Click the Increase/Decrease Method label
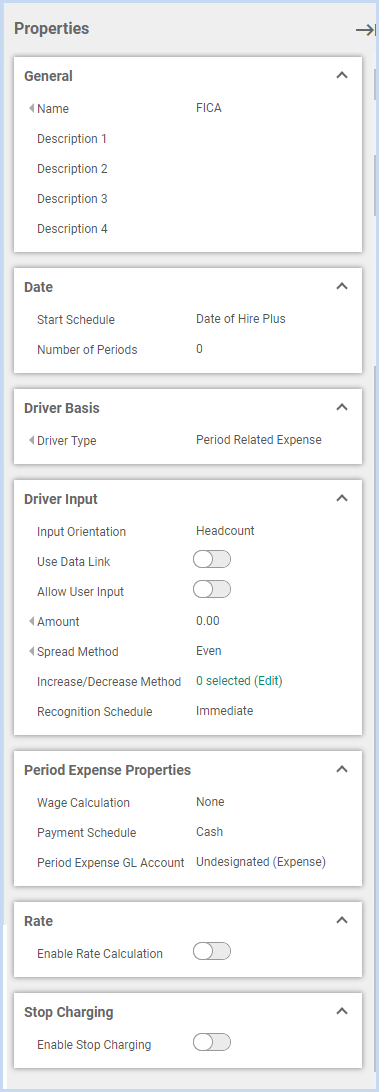This screenshot has width=379, height=1092. pyautogui.click(x=109, y=682)
